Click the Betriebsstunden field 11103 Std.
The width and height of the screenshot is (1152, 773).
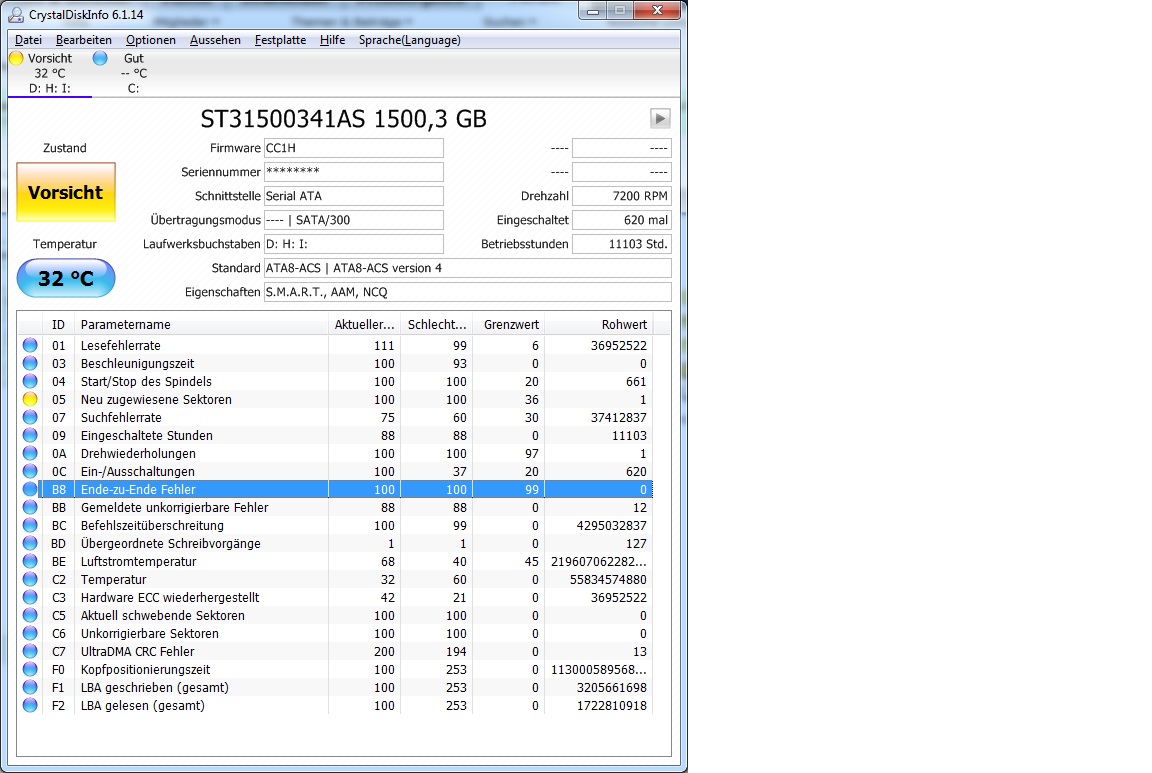(622, 244)
